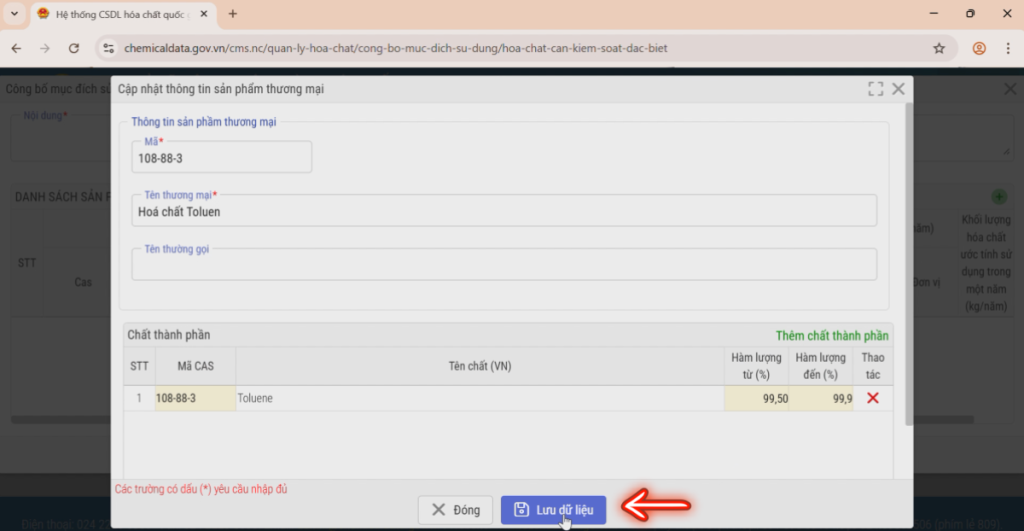Click the Tên thương mại field
1024x531 pixels.
pos(504,211)
